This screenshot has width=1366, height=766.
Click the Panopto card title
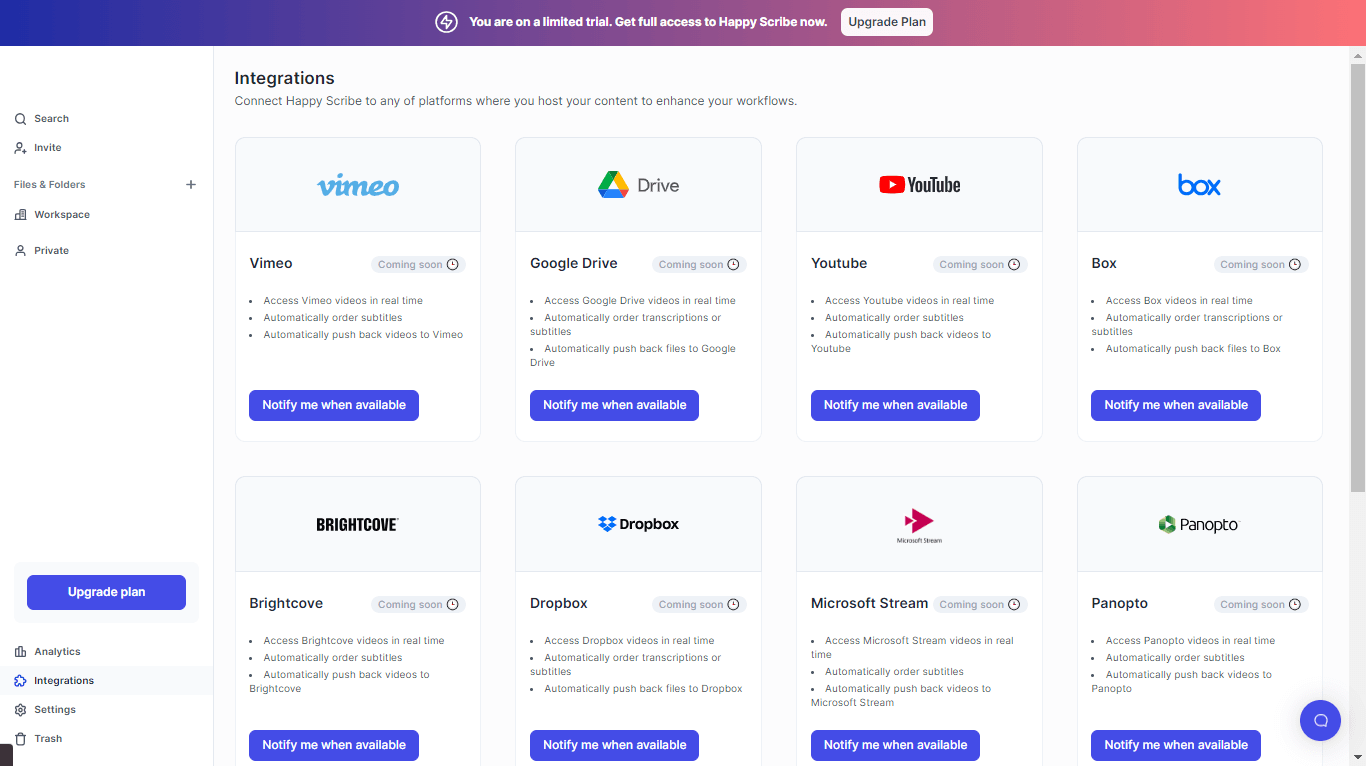click(x=1120, y=604)
